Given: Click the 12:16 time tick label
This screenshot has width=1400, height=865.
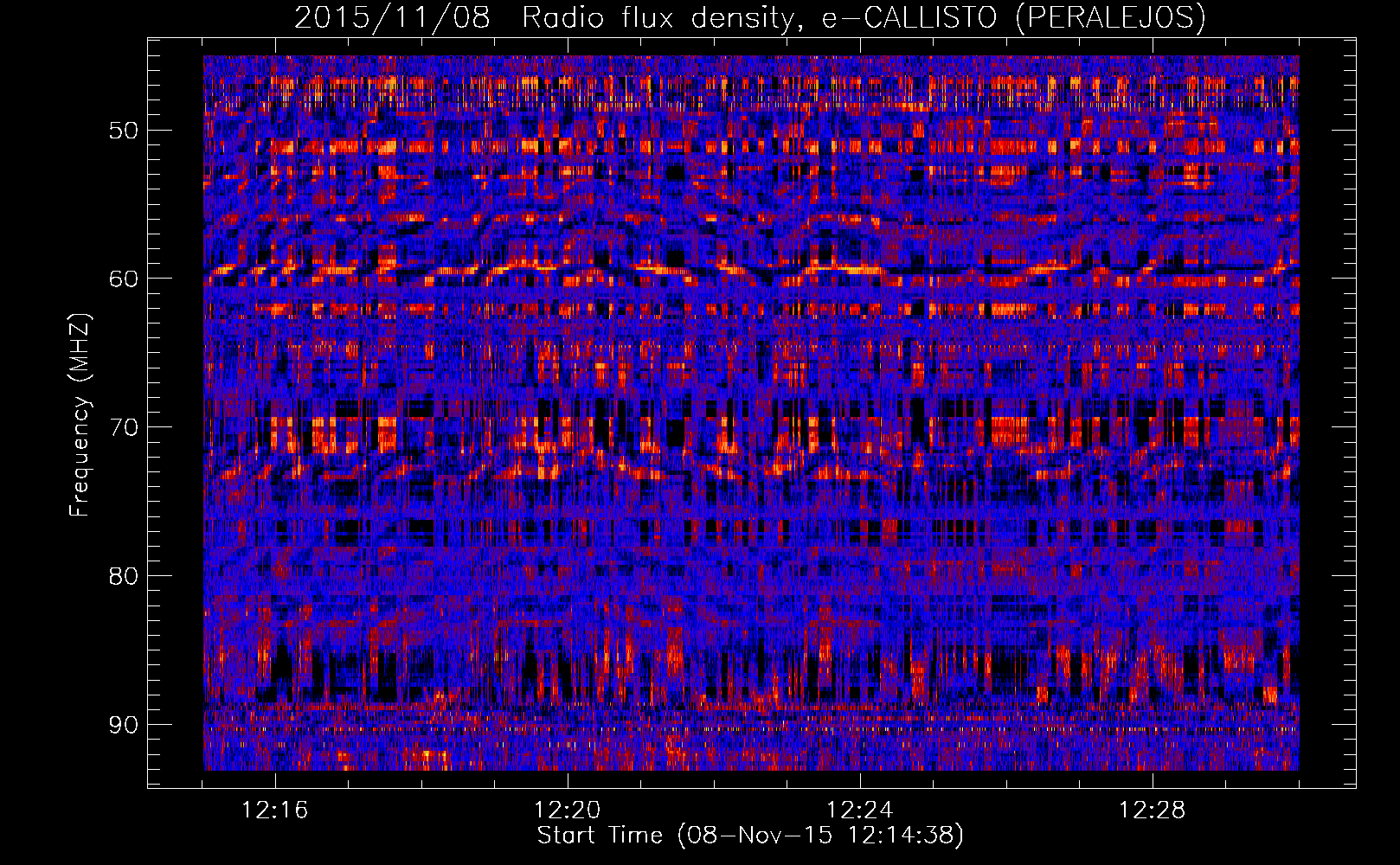Looking at the screenshot, I should (x=275, y=811).
